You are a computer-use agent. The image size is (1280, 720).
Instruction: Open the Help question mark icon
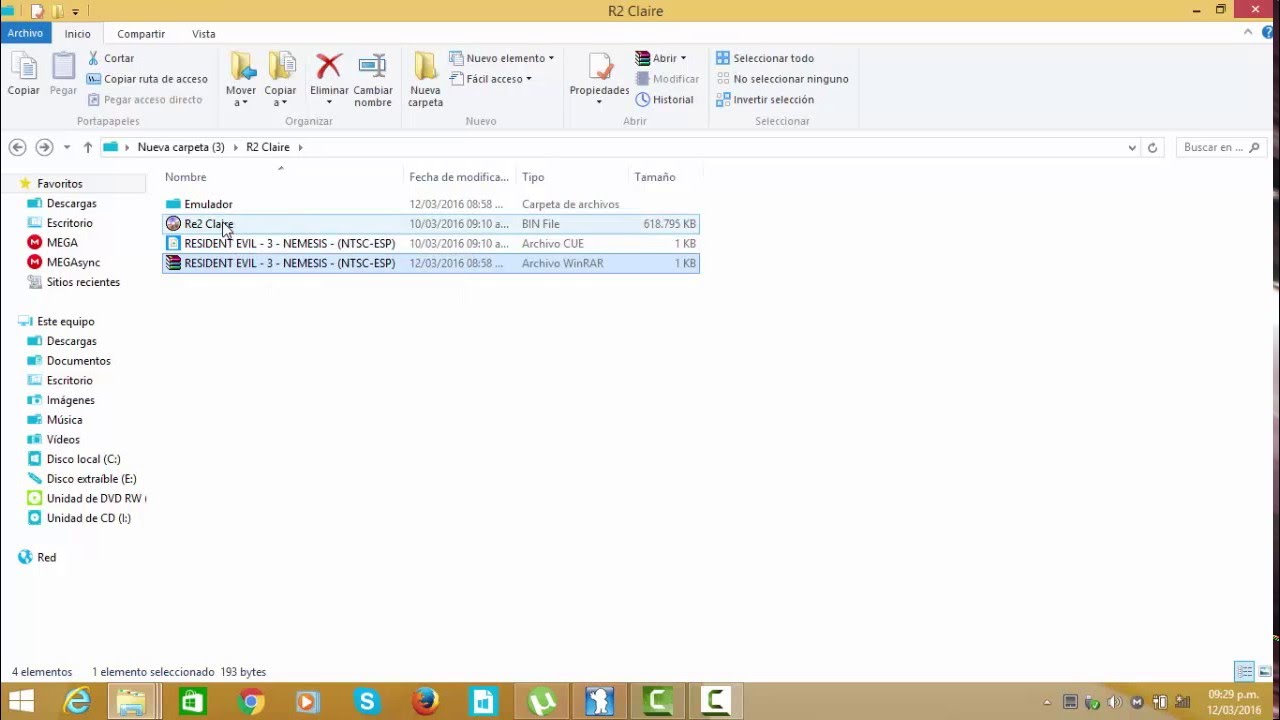click(x=1267, y=33)
